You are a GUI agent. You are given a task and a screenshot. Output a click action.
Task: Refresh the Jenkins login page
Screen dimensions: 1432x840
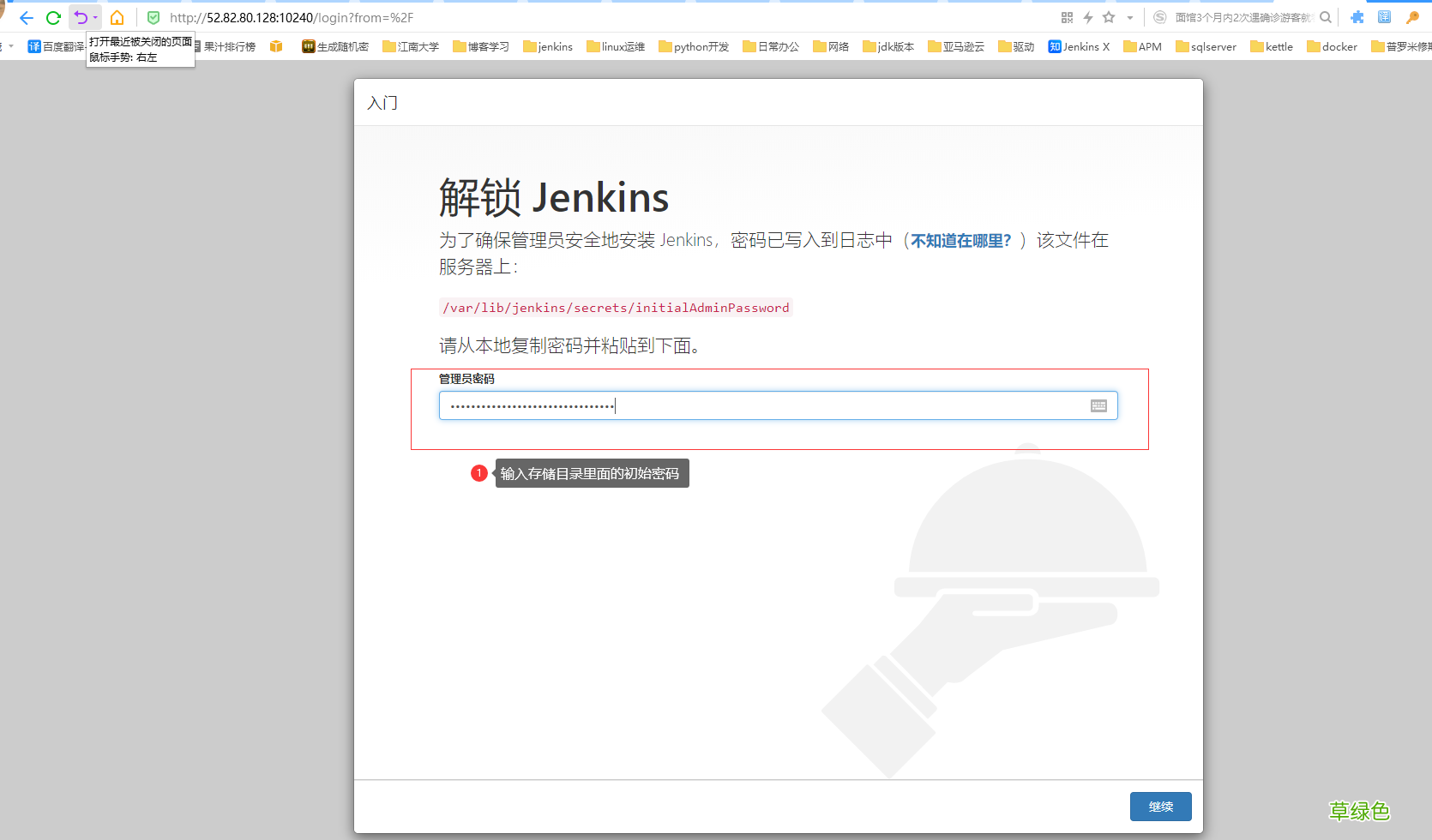tap(53, 17)
